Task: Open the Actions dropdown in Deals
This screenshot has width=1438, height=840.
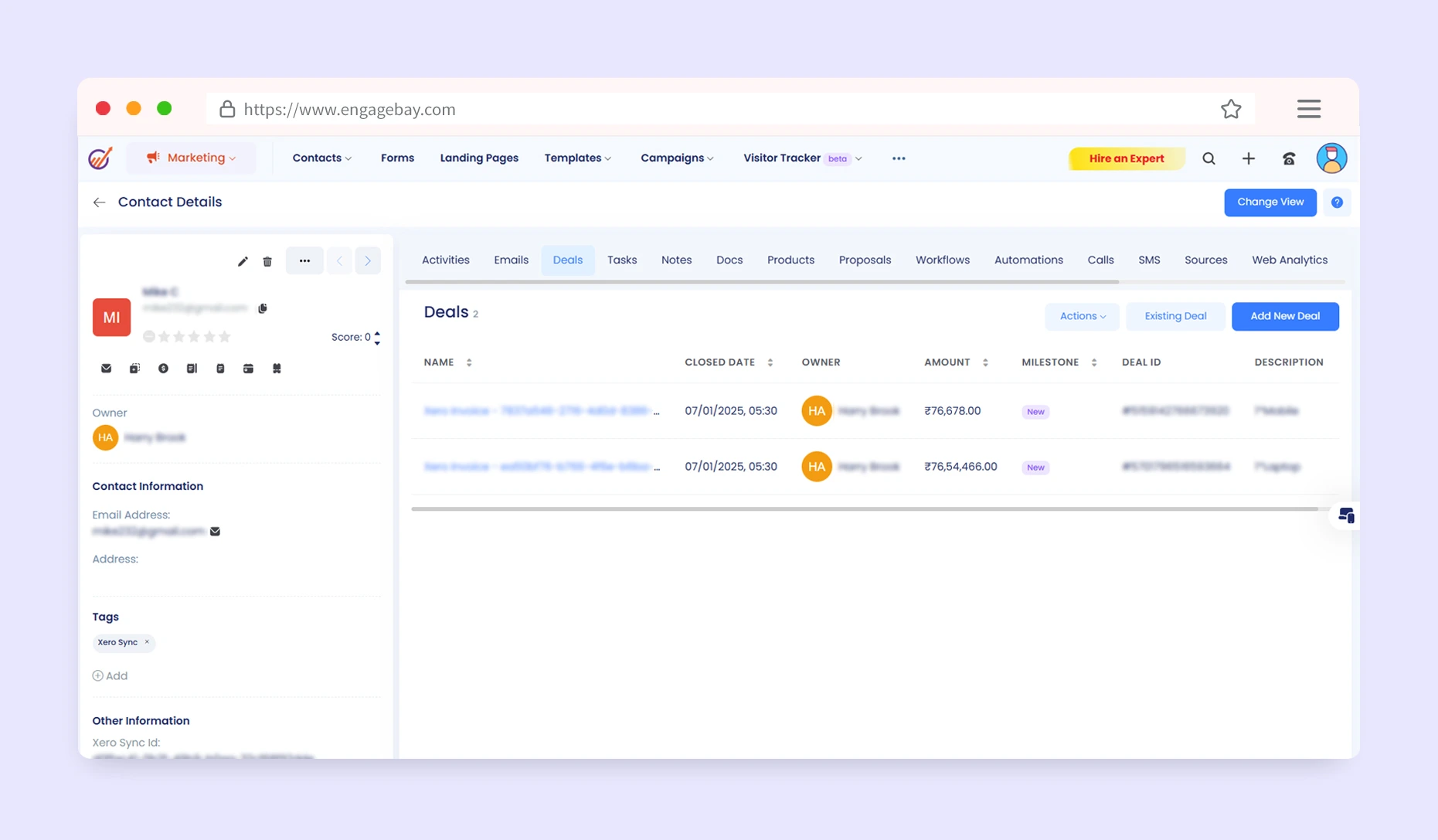Action: (1082, 316)
